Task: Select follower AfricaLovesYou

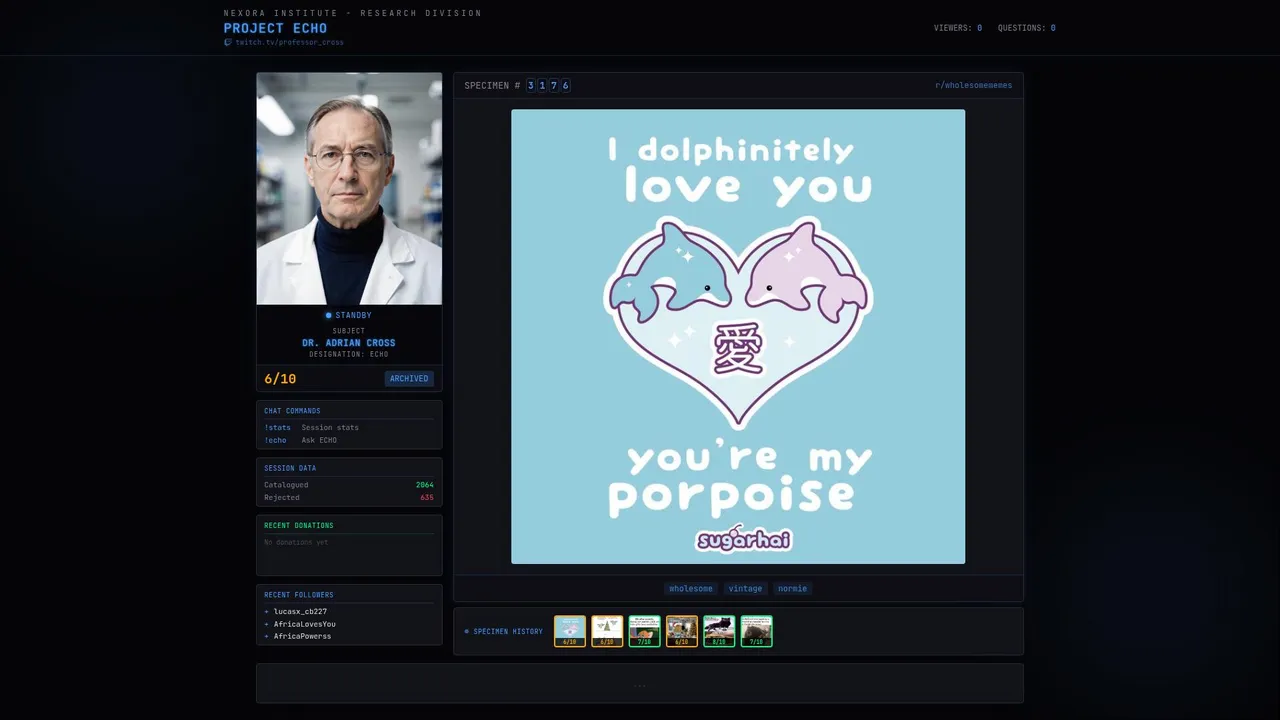Action: tap(305, 624)
